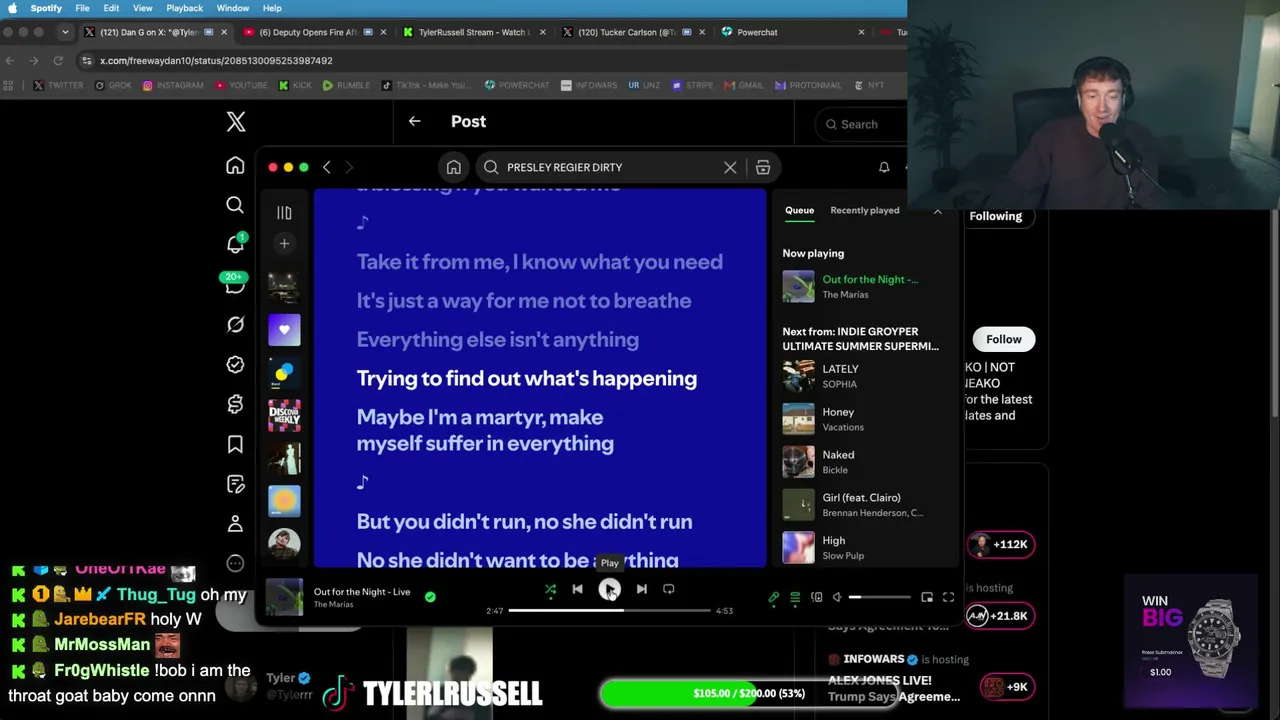The width and height of the screenshot is (1280, 720).
Task: Expand Your Library in Spotify sidebar
Action: point(284,212)
